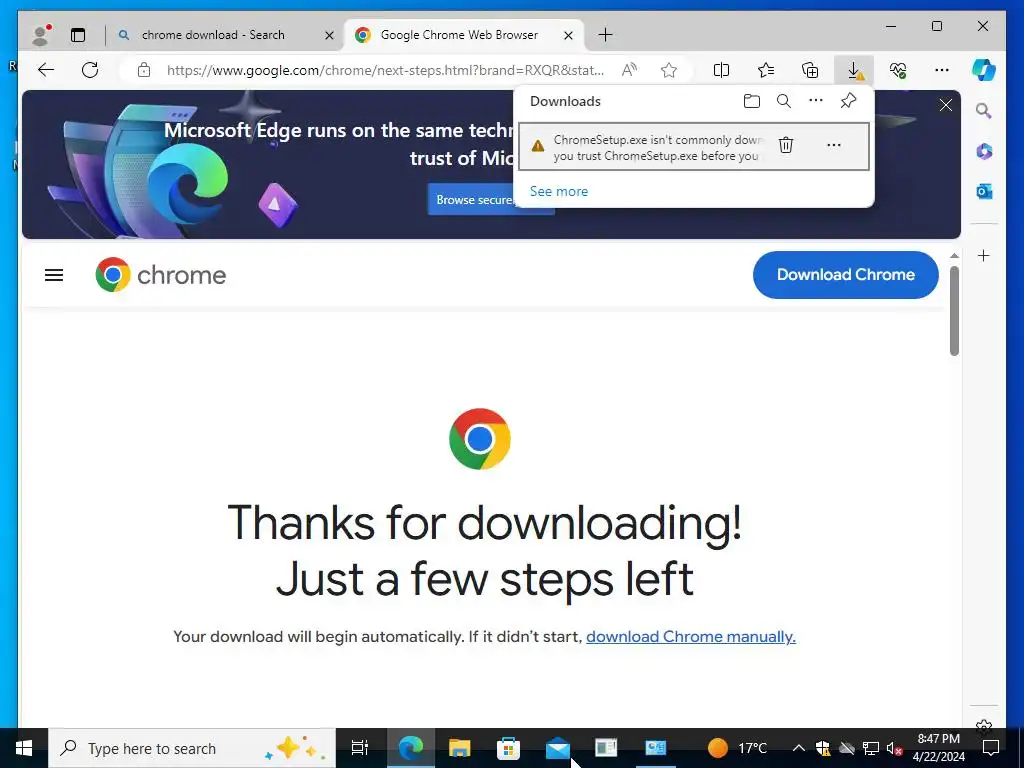This screenshot has height=768, width=1024.
Task: Click the taskbar search box
Action: [x=192, y=748]
